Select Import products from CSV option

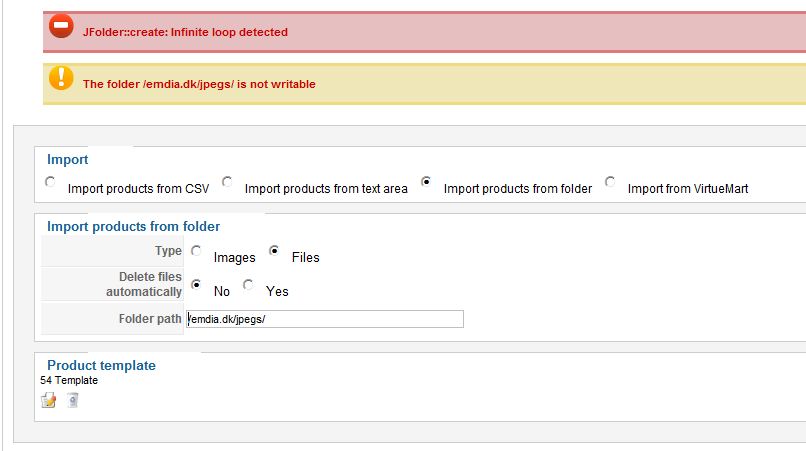[50, 182]
